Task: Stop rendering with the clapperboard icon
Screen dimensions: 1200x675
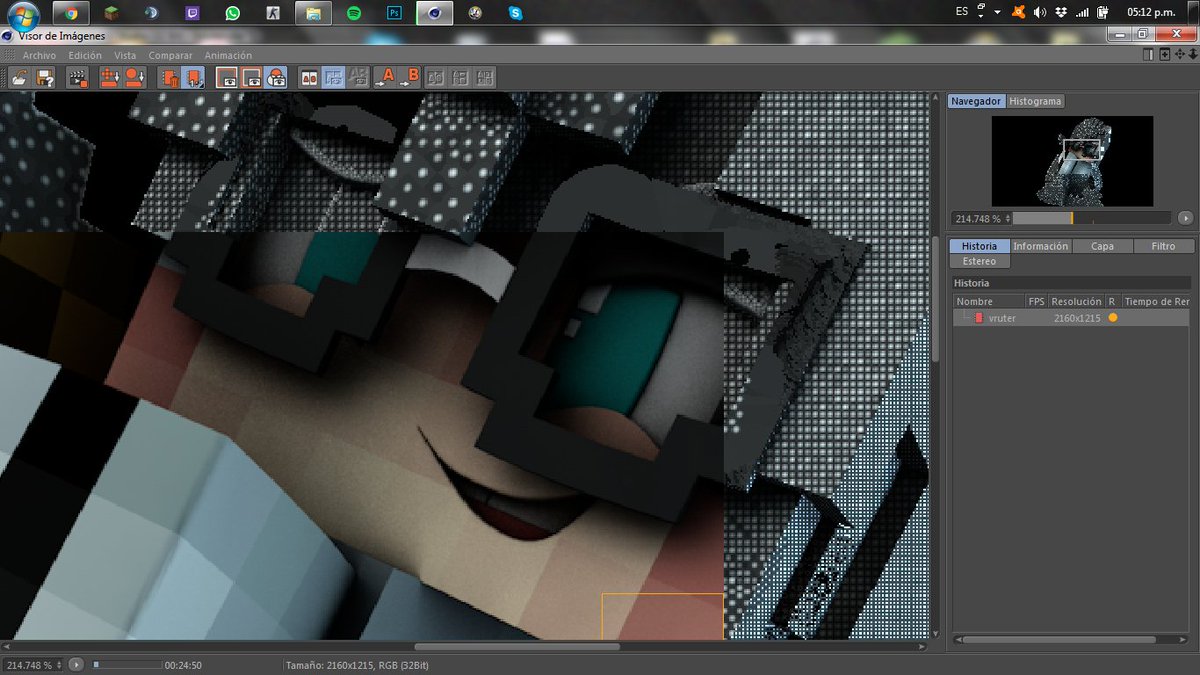Action: click(x=77, y=77)
